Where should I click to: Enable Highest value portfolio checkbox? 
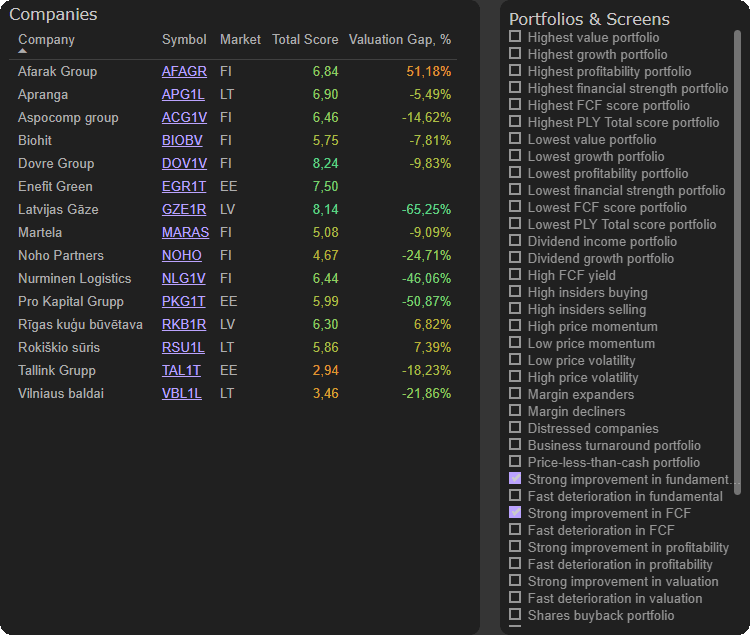coord(515,37)
